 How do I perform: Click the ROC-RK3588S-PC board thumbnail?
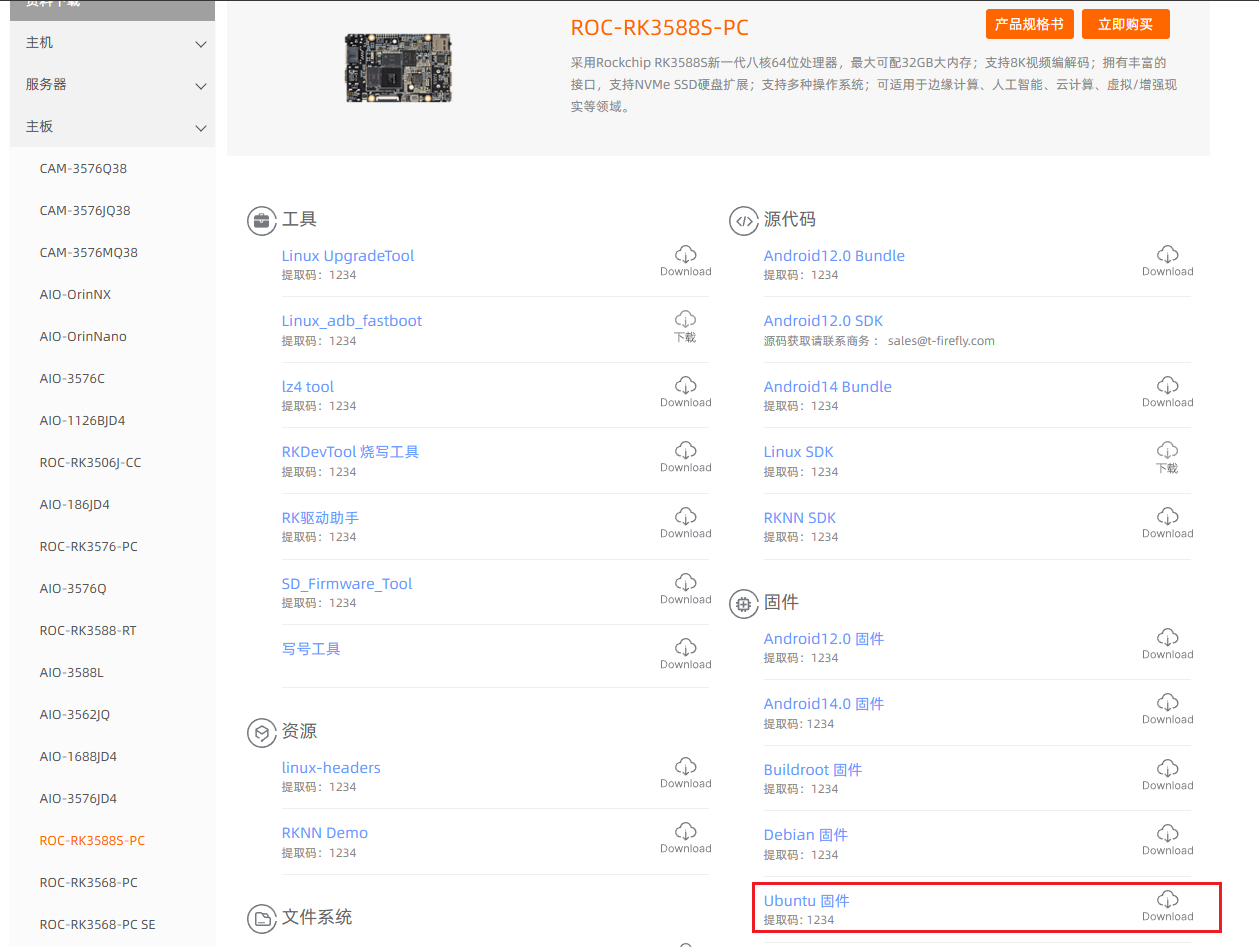[398, 67]
